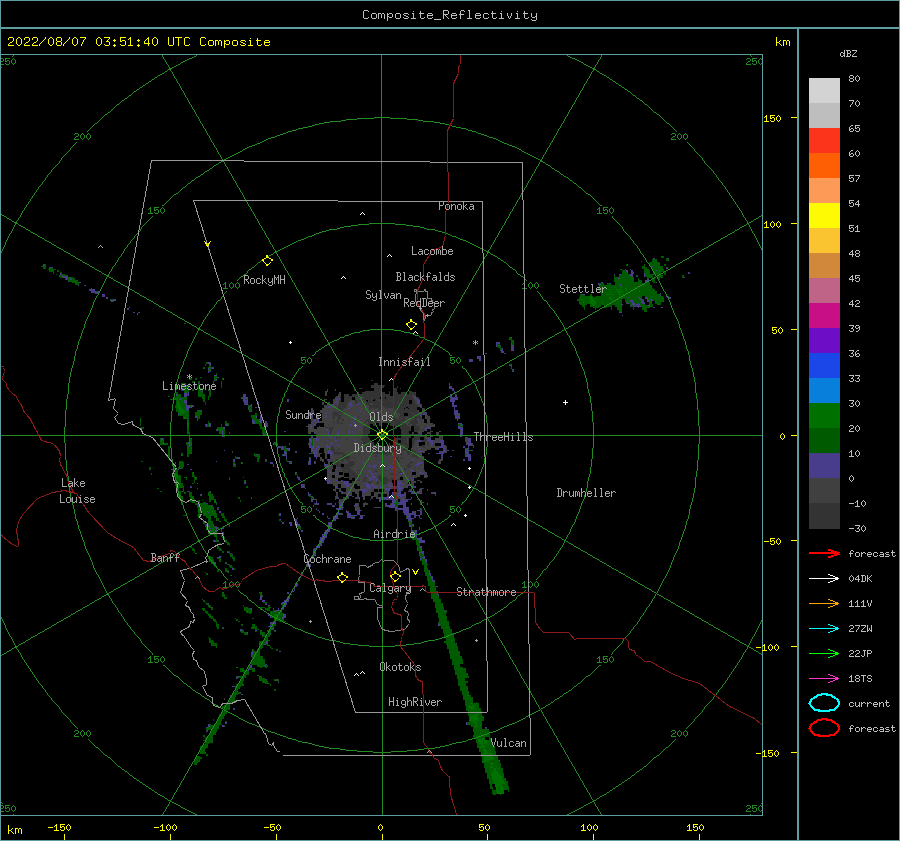
Task: Click the green 22JP arrow icon
Action: [824, 653]
